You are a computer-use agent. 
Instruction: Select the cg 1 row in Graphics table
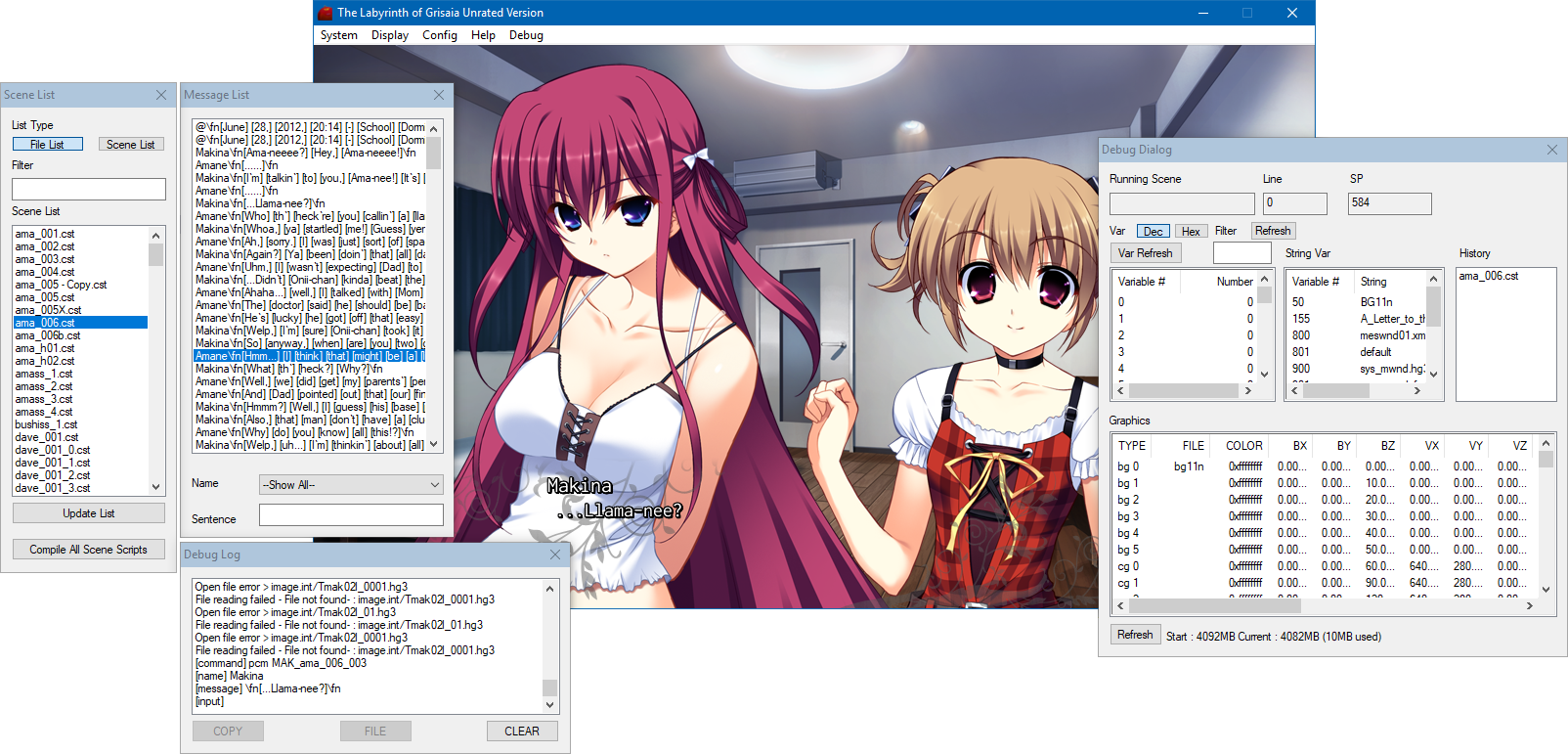[1325, 583]
